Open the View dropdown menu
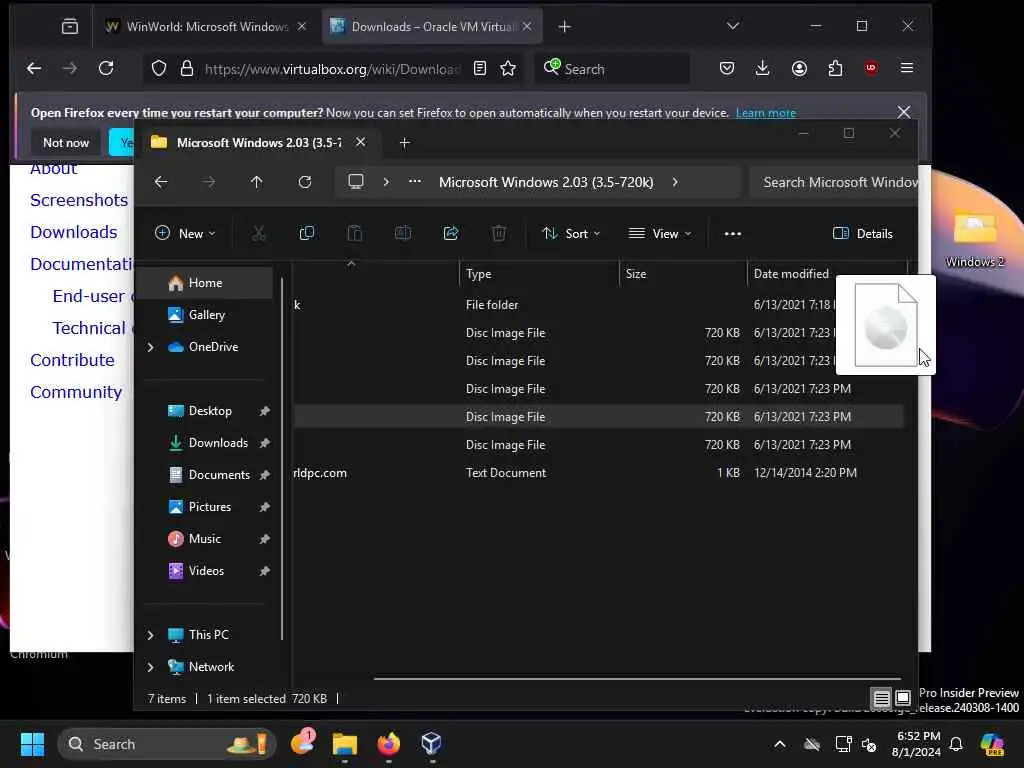Viewport: 1024px width, 768px height. coord(660,233)
